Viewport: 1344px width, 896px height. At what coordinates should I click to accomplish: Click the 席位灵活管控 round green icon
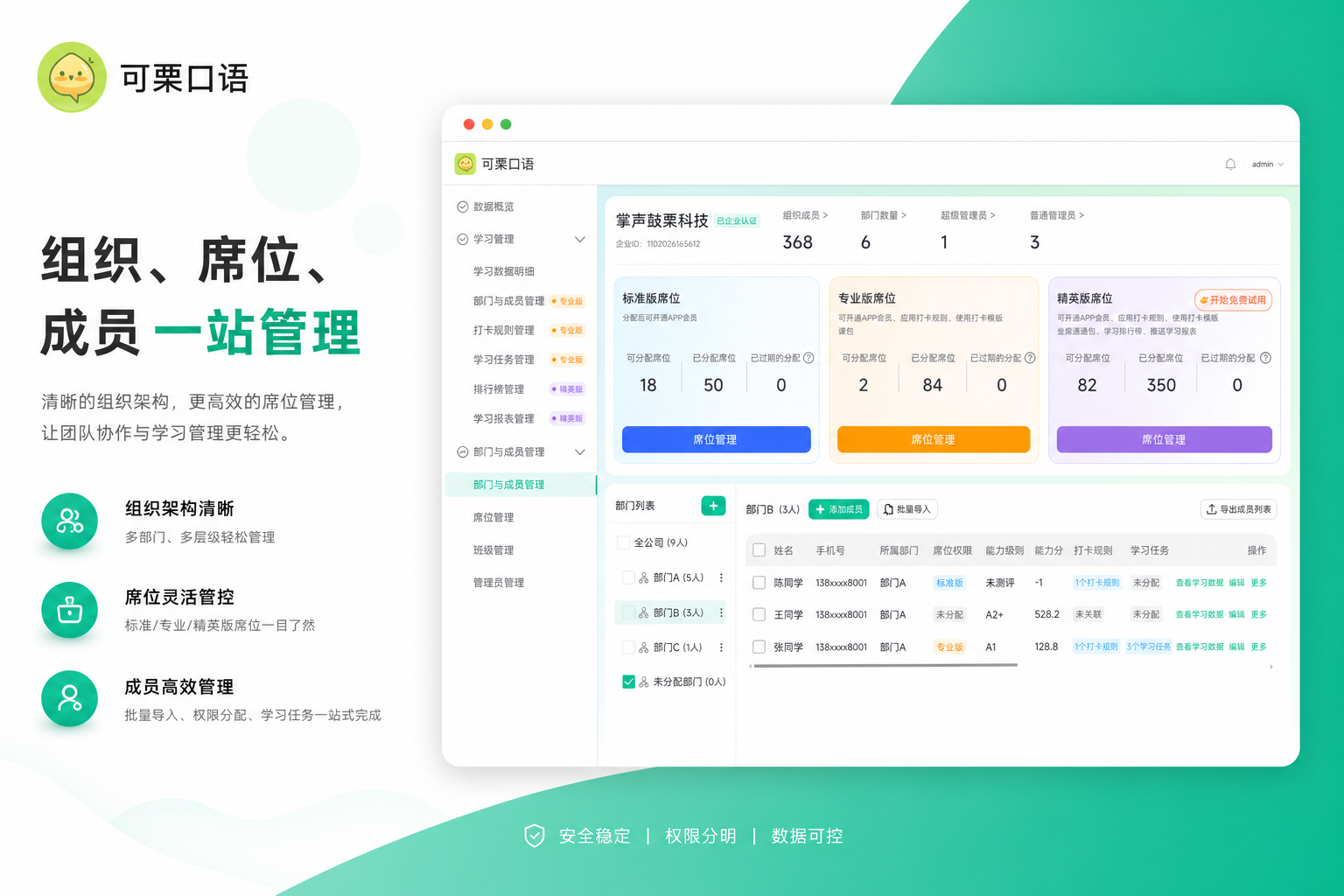tap(70, 610)
